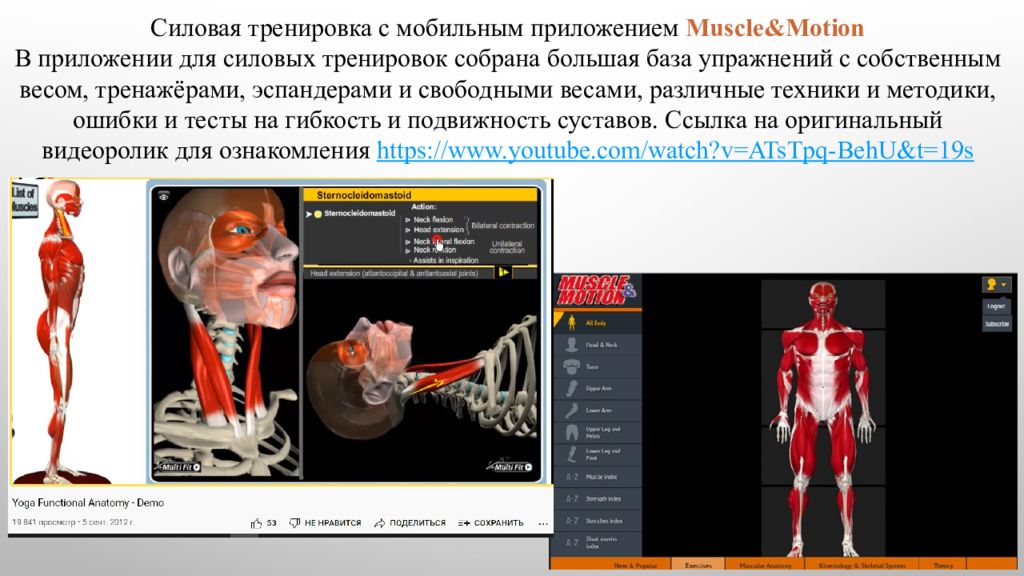The height and width of the screenshot is (576, 1024).
Task: Click the СОХРАНИТЬ save button
Action: 491,523
